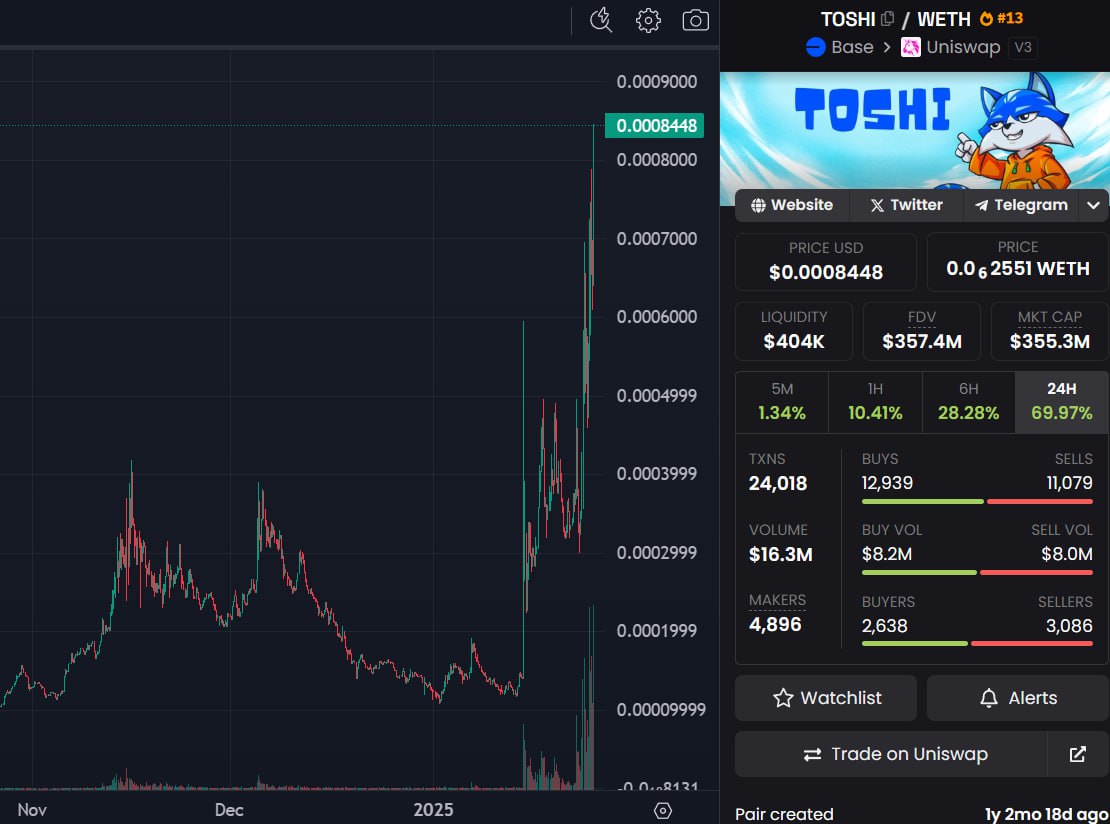The image size is (1110, 824).
Task: Click the MKT CAP $355.3M box
Action: 1050,331
